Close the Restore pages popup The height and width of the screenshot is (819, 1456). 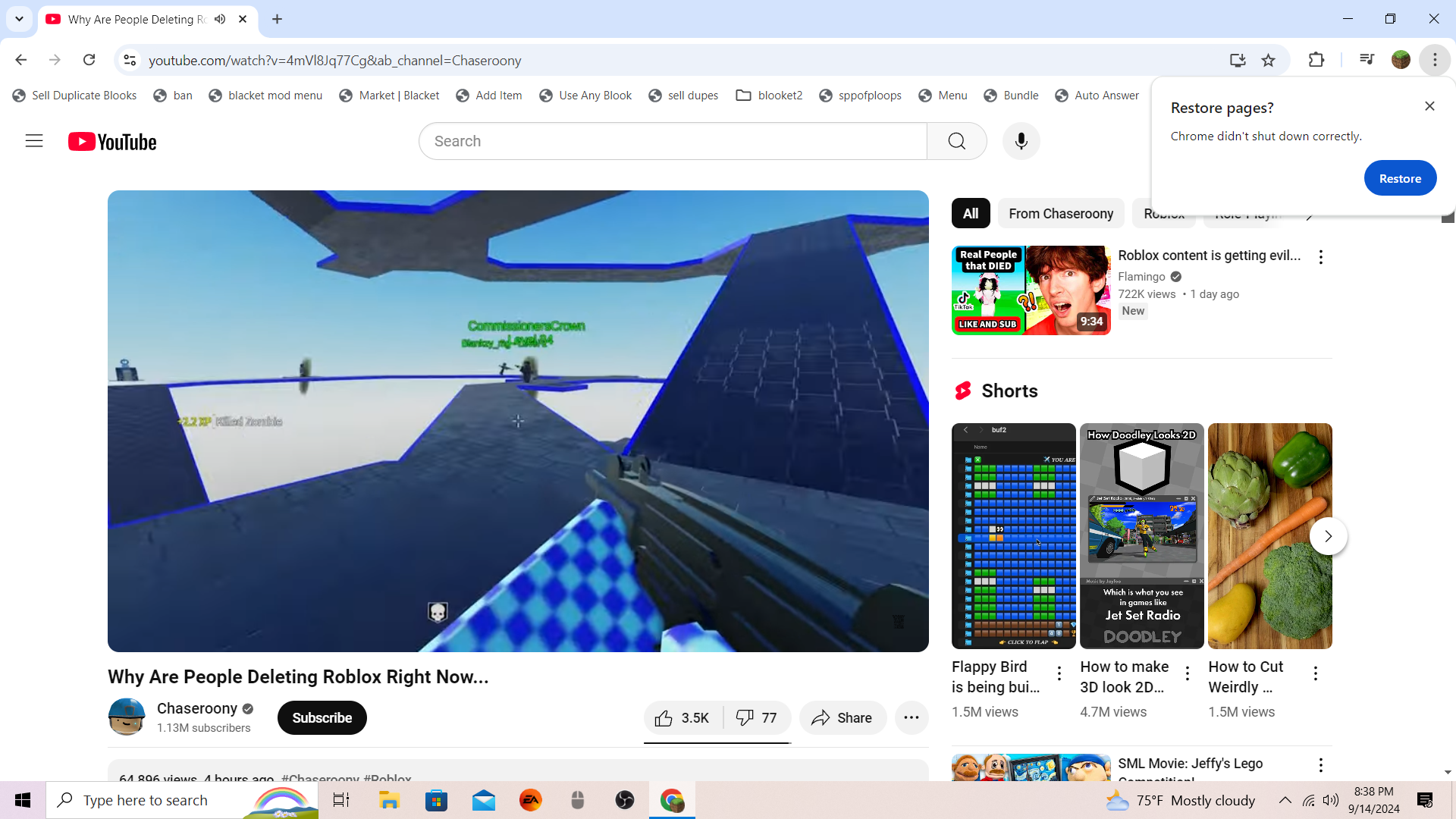[x=1429, y=106]
